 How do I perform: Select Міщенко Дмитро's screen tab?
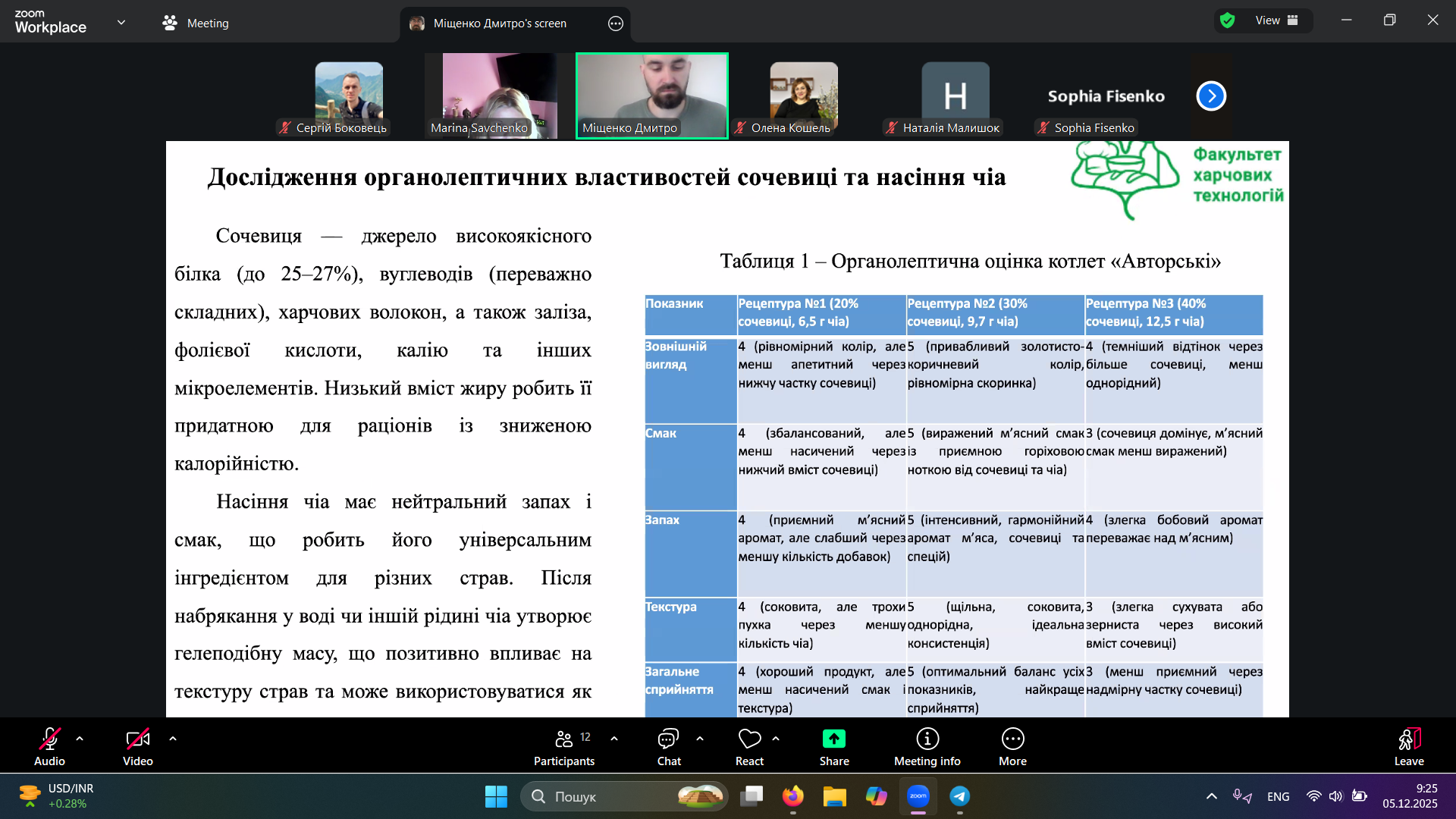500,24
